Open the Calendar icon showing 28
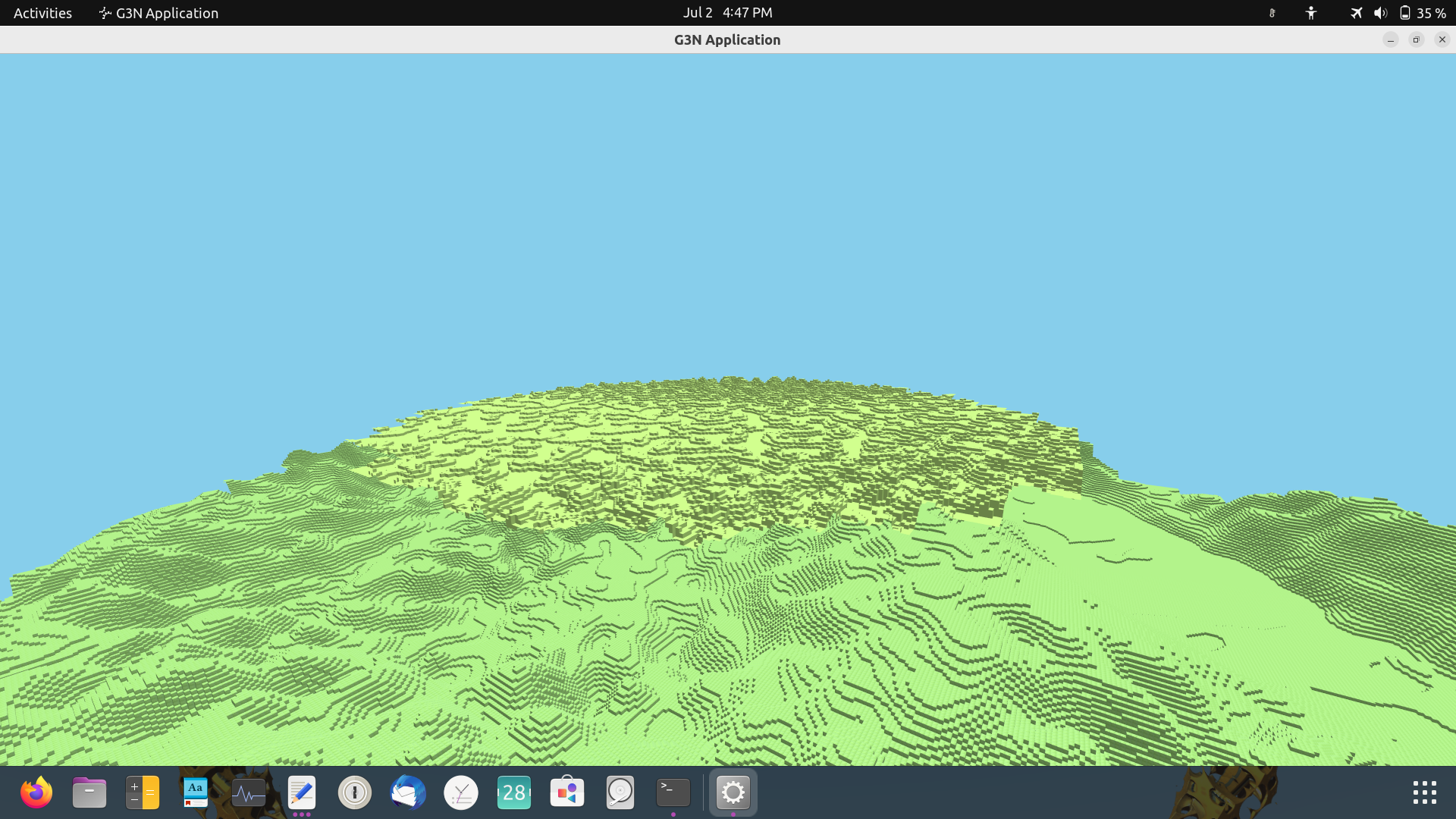This screenshot has width=1456, height=819. pyautogui.click(x=514, y=793)
